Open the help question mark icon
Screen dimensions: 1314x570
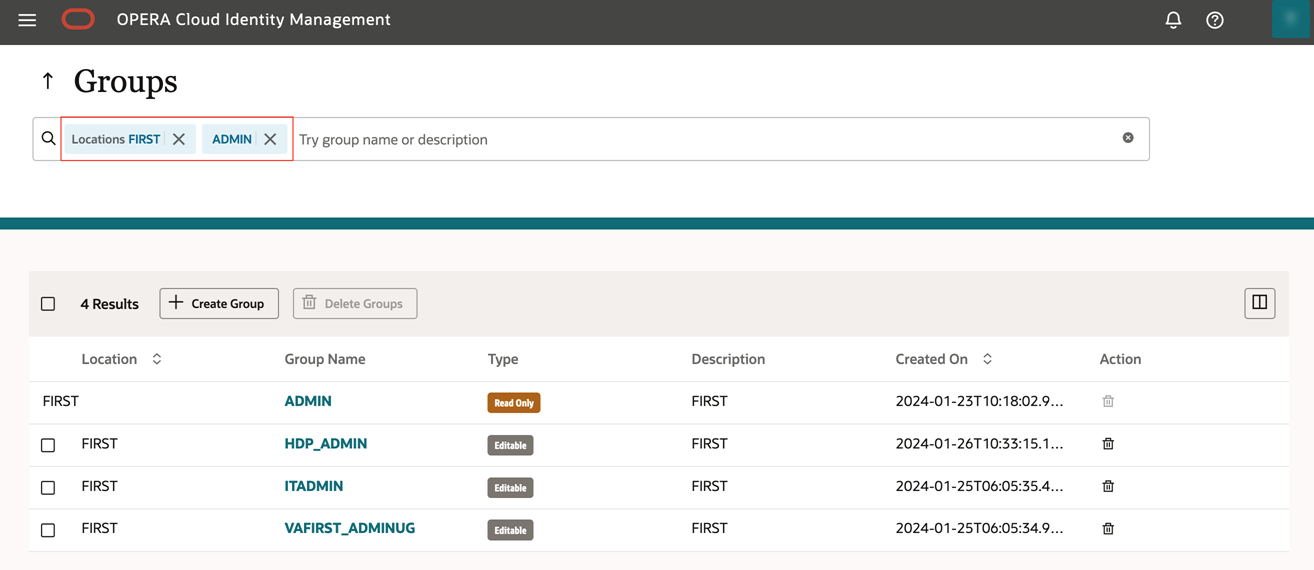tap(1215, 20)
